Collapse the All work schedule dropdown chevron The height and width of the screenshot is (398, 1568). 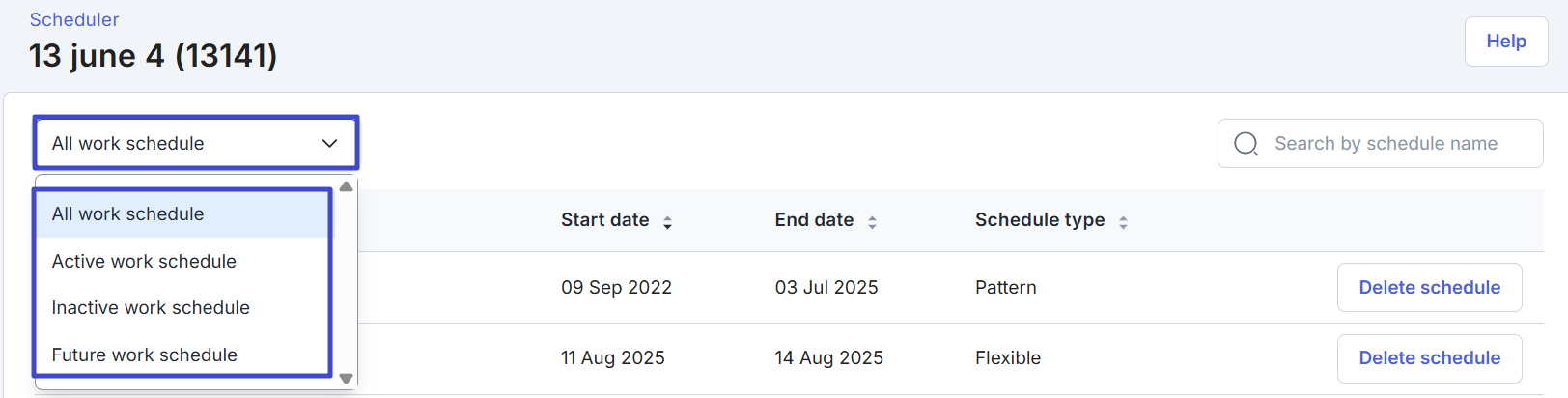pyautogui.click(x=329, y=144)
